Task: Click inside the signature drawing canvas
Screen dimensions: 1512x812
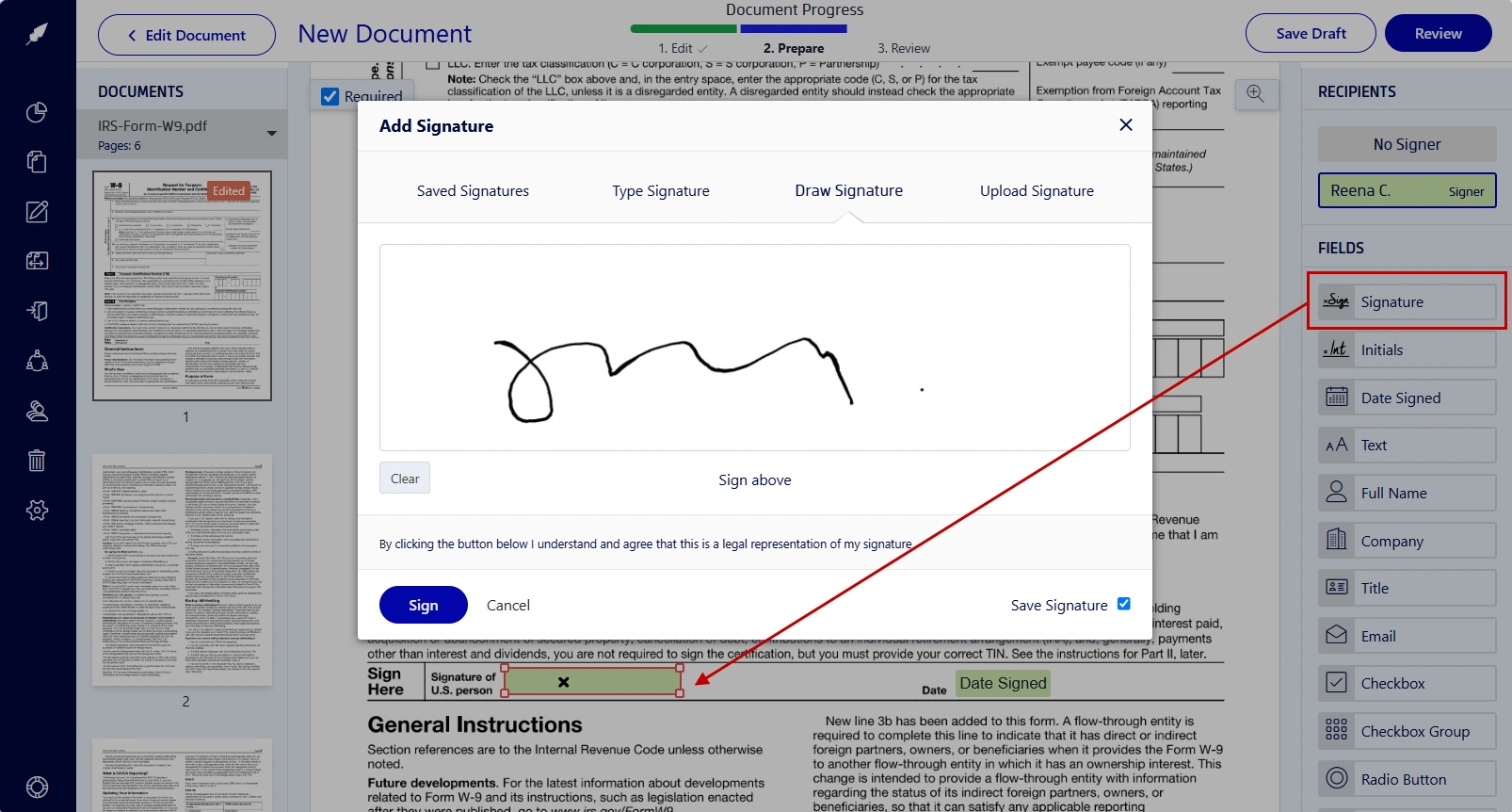Action: click(754, 348)
